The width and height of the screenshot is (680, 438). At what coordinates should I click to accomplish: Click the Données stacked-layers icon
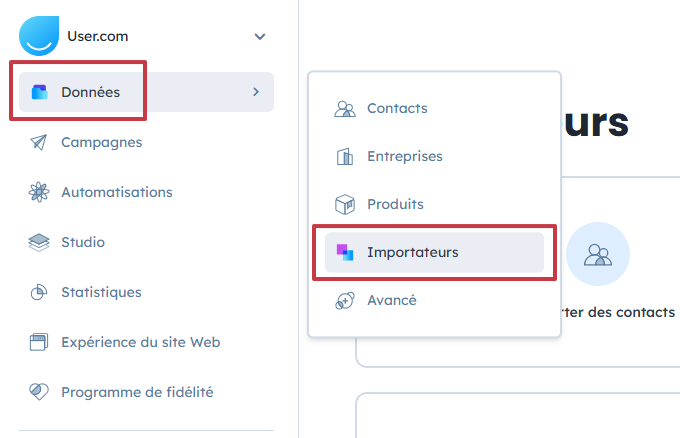pyautogui.click(x=39, y=92)
